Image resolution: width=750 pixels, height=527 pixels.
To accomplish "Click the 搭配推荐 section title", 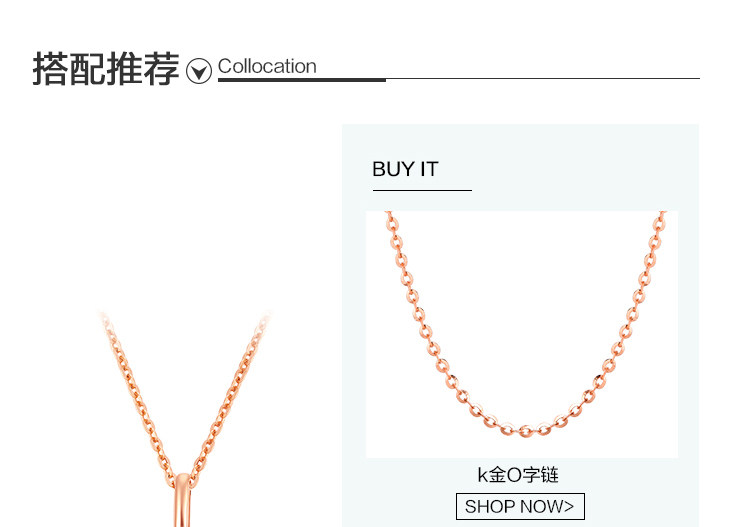I will pos(106,69).
